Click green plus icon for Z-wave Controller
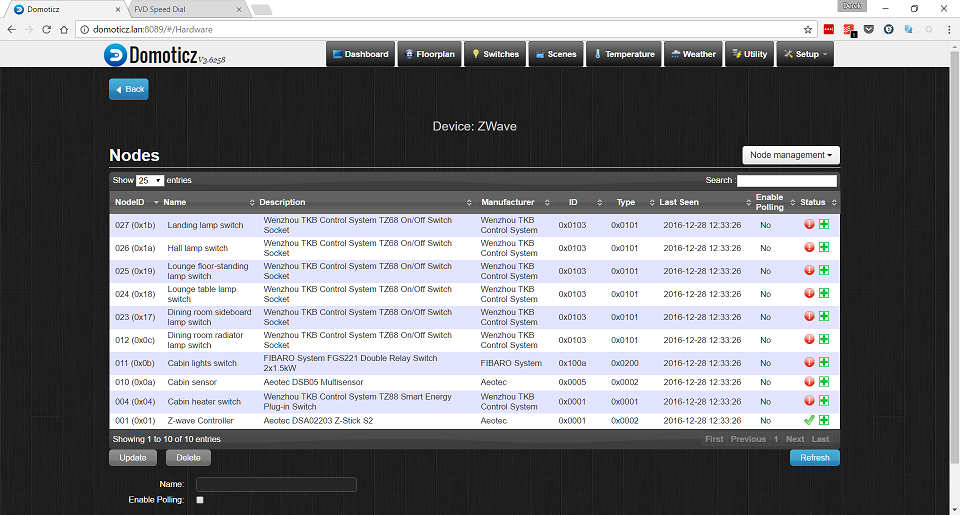This screenshot has width=960, height=515. (x=824, y=420)
